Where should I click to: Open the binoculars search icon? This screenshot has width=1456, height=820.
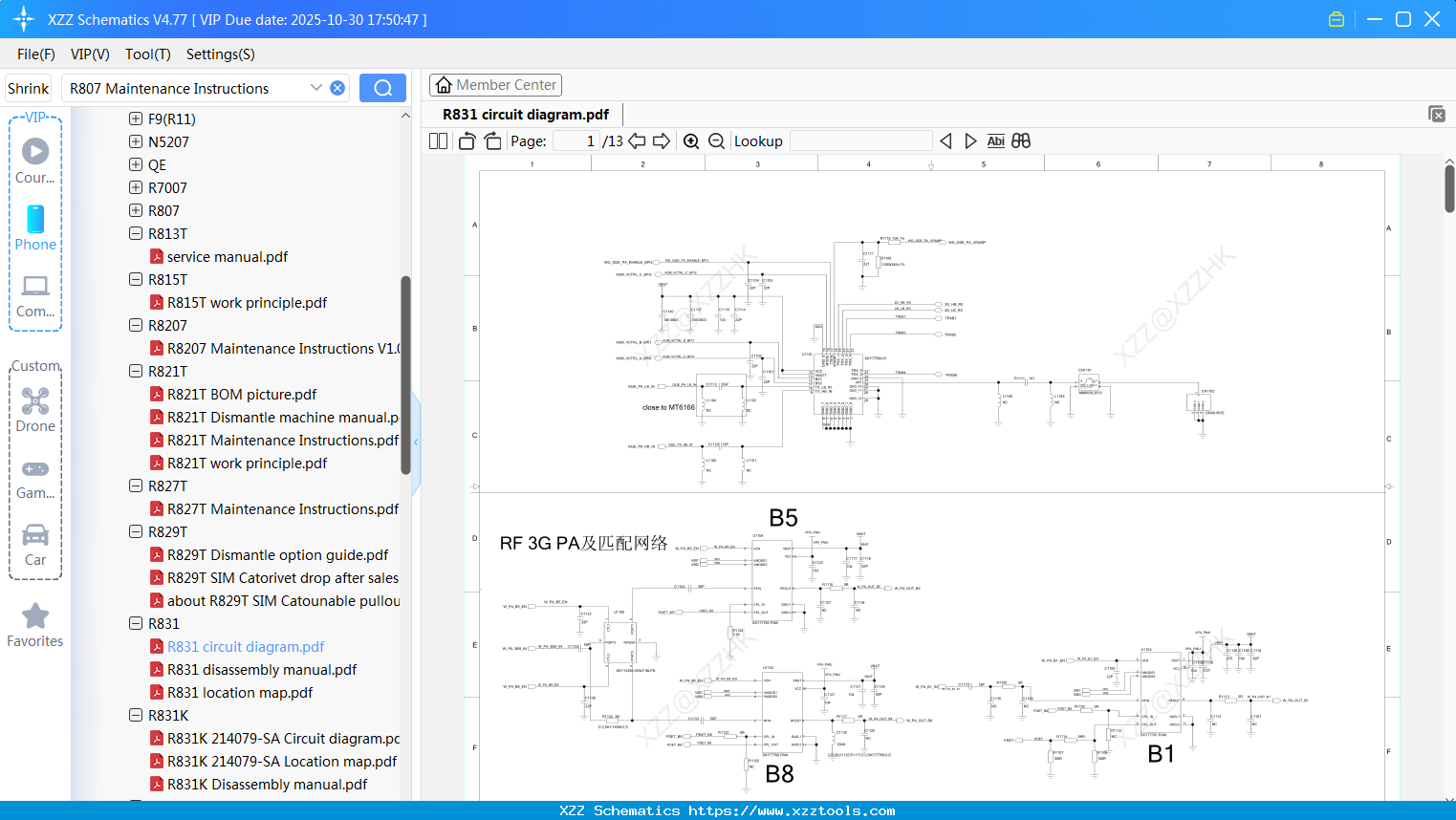[1020, 140]
